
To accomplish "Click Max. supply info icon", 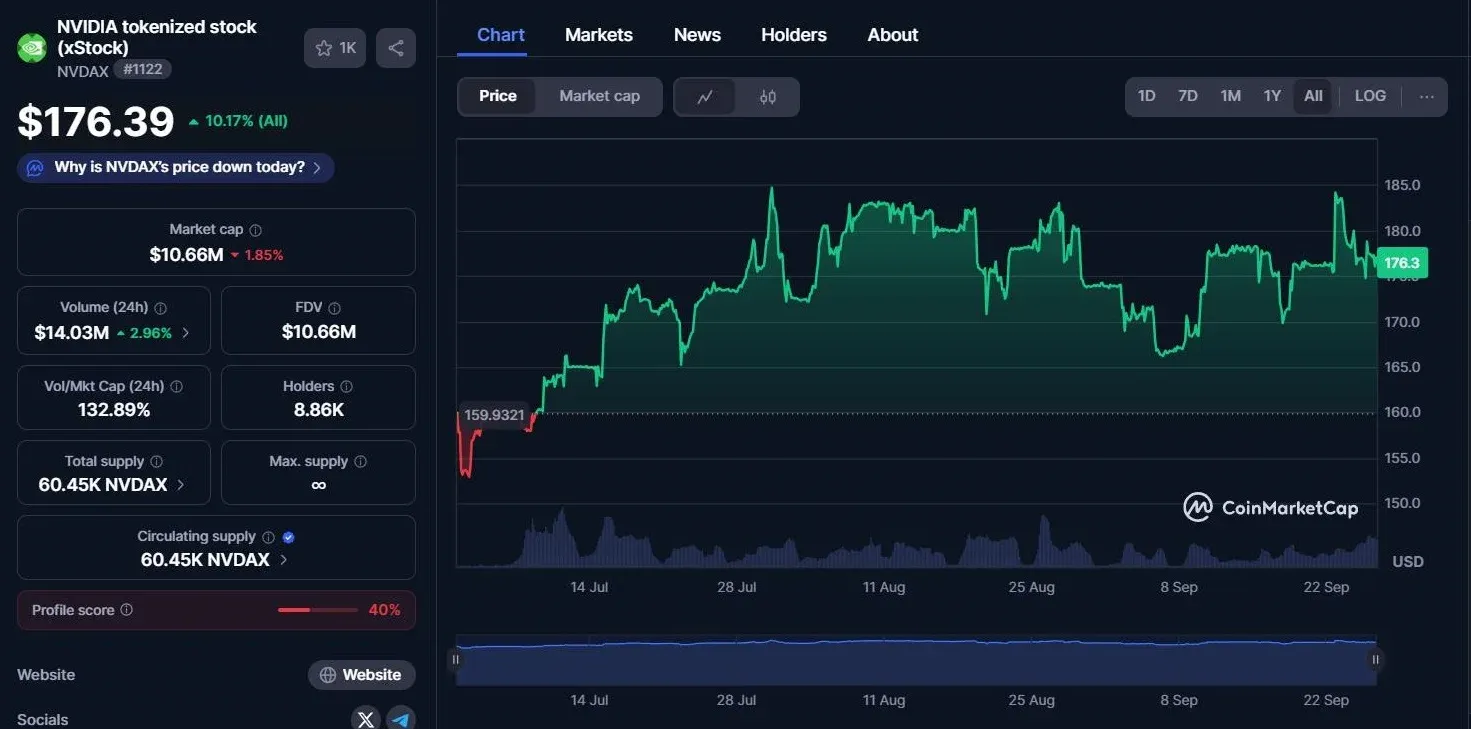I will pyautogui.click(x=361, y=462).
